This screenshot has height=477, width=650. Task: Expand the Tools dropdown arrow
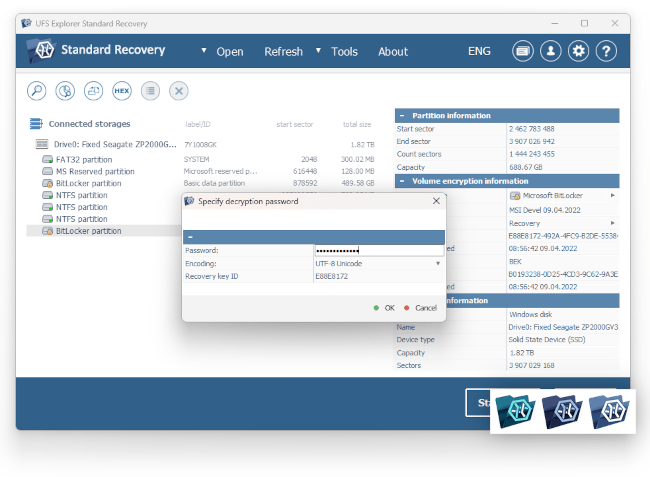pos(318,50)
